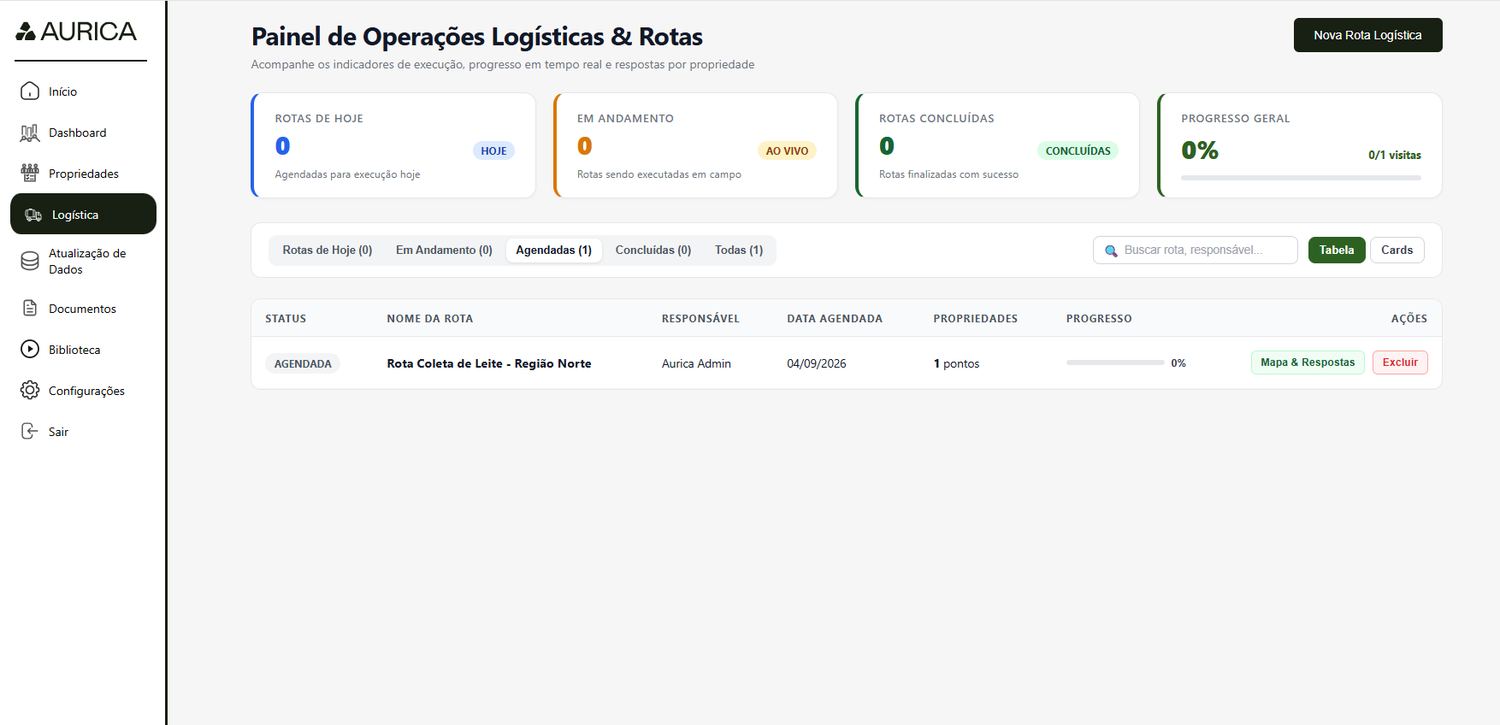The width and height of the screenshot is (1500, 725).
Task: Open the Início menu item
Action: [x=83, y=91]
